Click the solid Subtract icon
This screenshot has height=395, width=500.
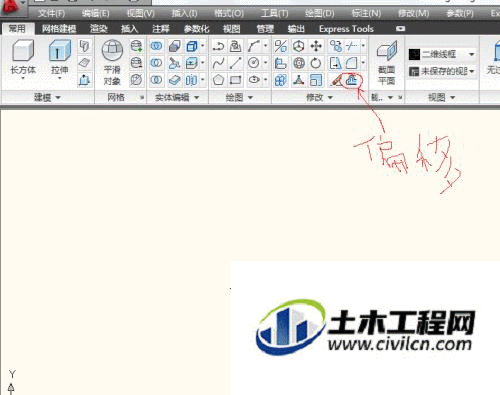click(156, 63)
